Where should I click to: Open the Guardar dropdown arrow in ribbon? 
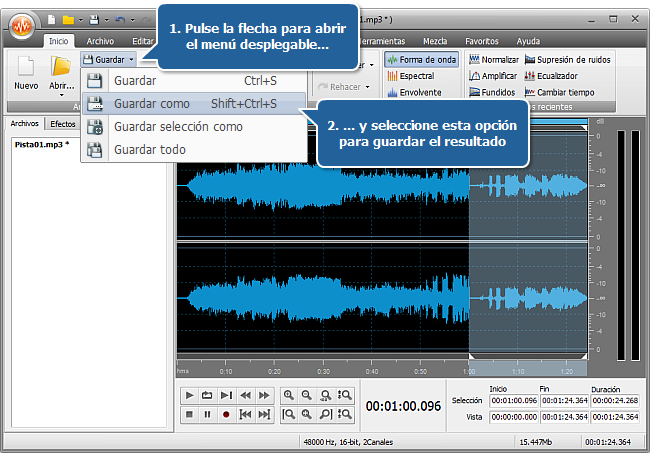point(131,60)
